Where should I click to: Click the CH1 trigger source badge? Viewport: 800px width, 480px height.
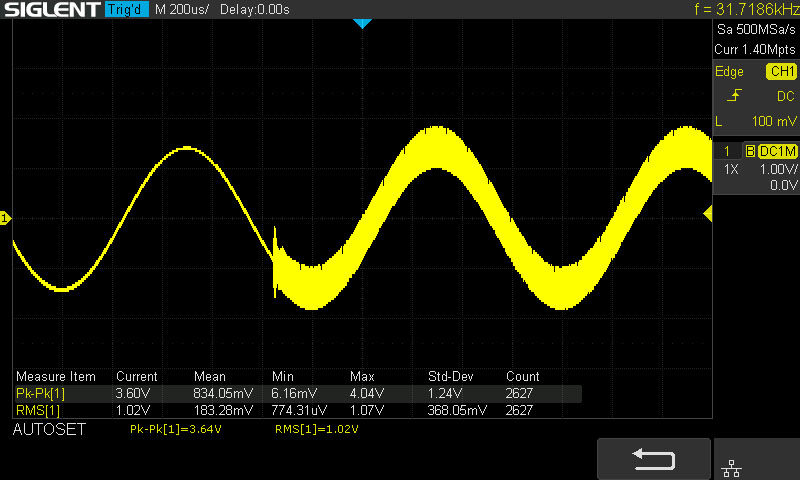(782, 71)
